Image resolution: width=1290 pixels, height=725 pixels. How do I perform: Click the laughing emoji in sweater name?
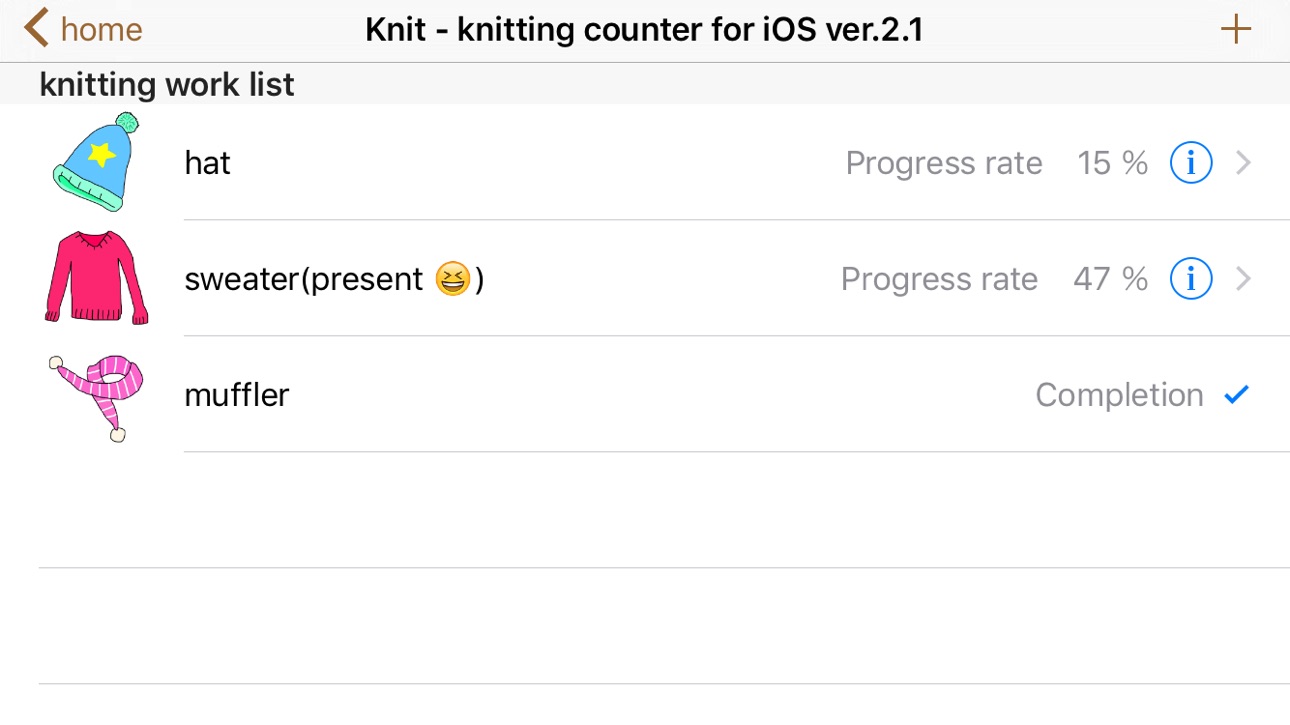click(x=453, y=279)
